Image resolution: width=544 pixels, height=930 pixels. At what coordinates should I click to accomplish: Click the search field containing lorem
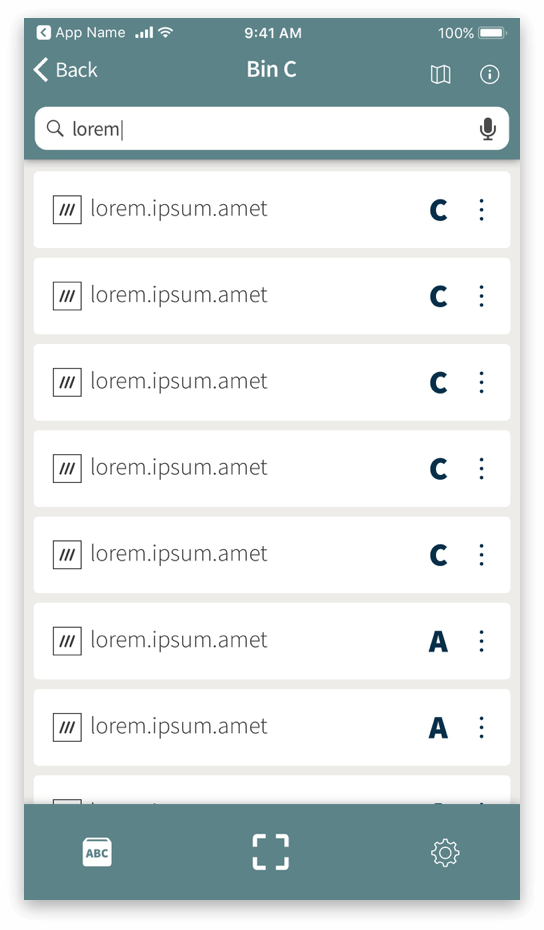tap(272, 129)
